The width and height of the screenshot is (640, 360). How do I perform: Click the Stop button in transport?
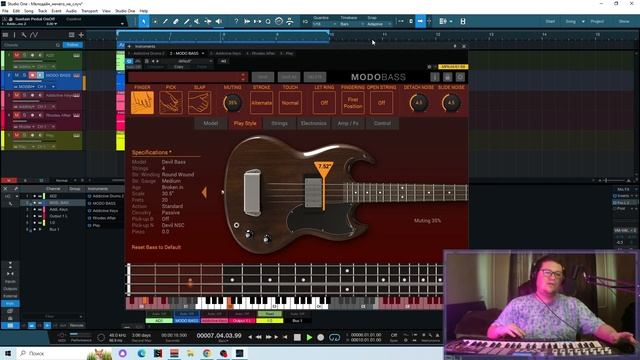pos(297,337)
